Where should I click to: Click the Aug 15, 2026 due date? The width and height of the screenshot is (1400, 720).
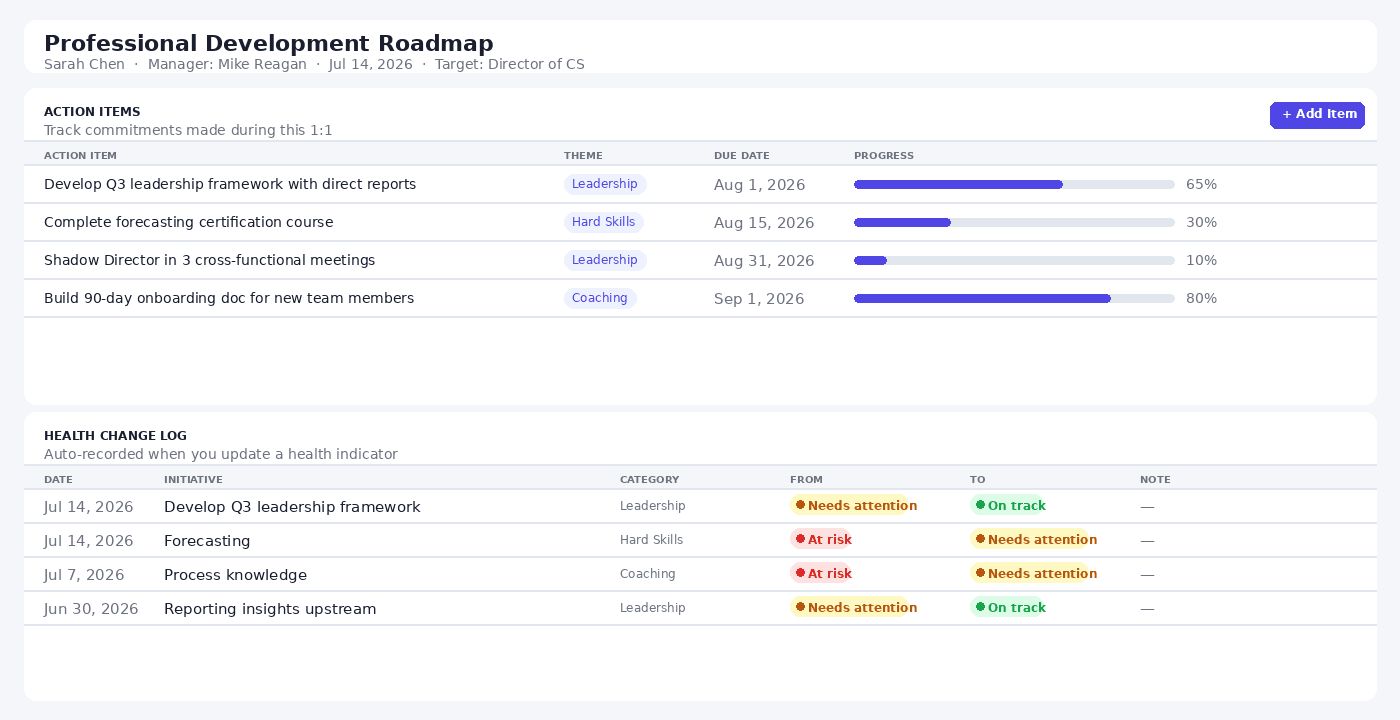point(764,223)
